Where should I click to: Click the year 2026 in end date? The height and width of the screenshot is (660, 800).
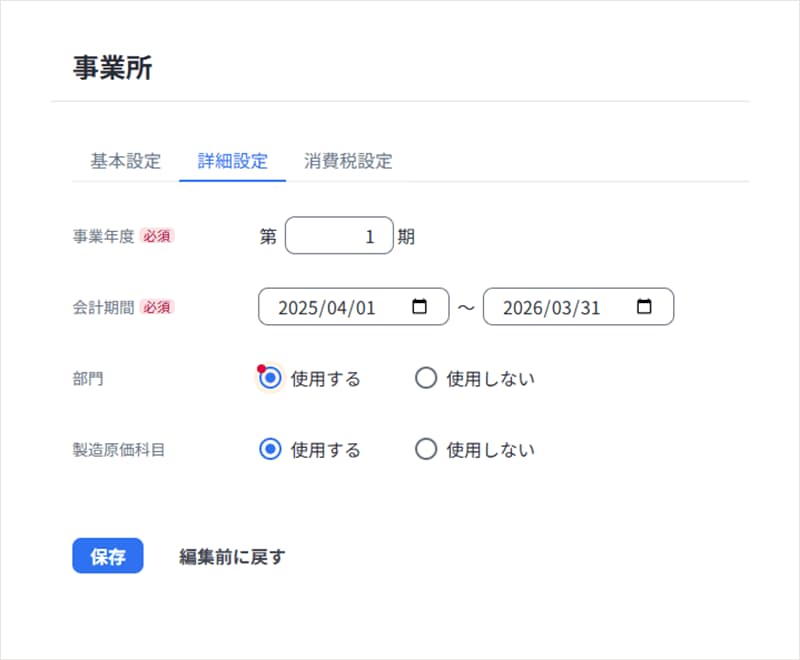[x=522, y=308]
